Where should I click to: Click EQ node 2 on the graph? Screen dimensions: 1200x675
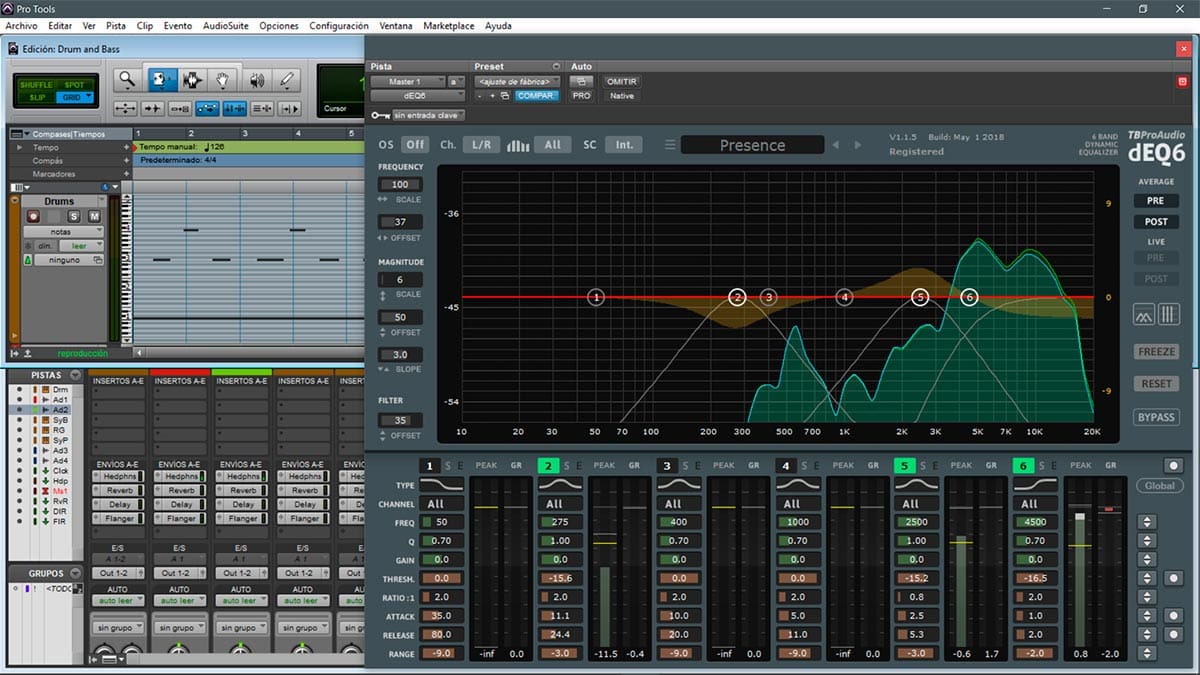pos(738,297)
